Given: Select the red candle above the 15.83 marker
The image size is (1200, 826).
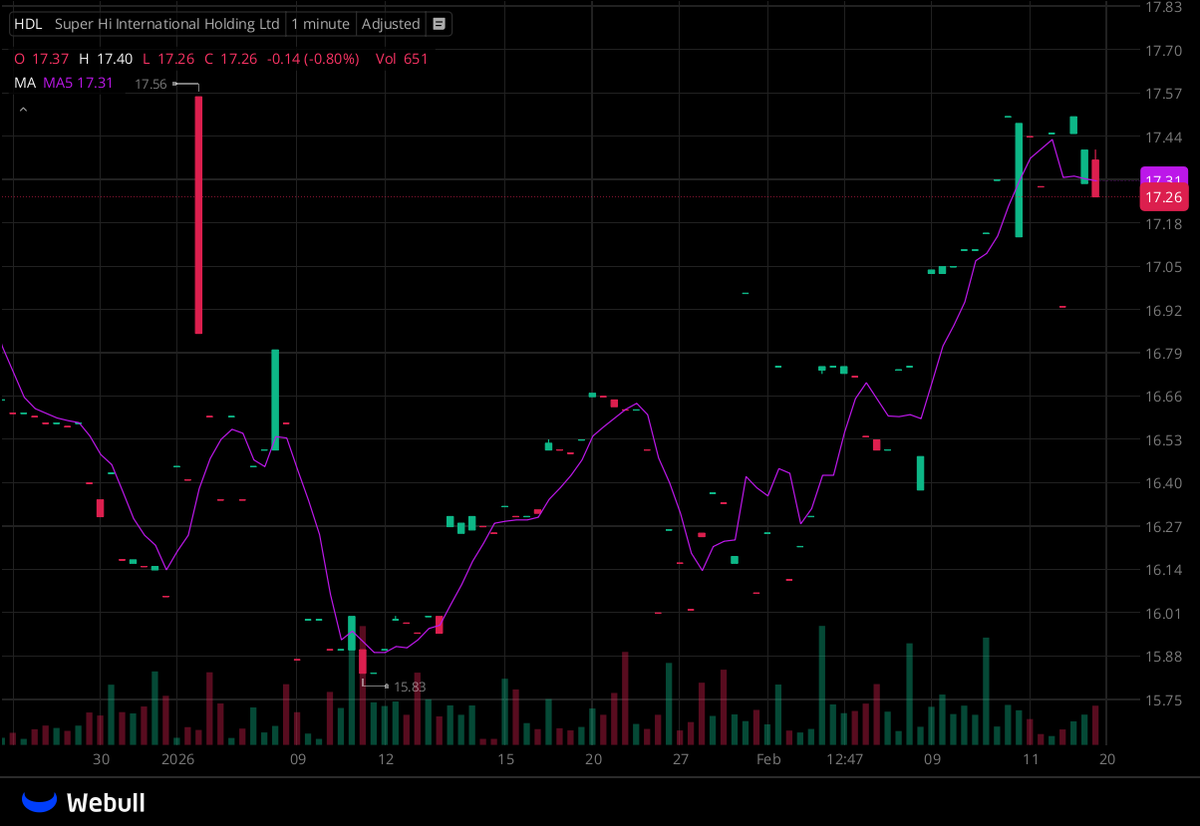Looking at the screenshot, I should [363, 661].
